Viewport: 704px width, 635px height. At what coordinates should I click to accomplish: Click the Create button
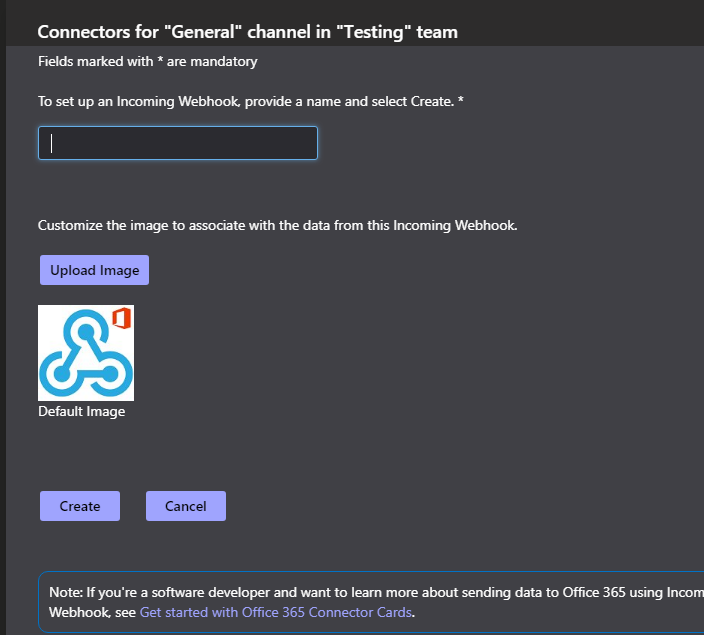[80, 506]
